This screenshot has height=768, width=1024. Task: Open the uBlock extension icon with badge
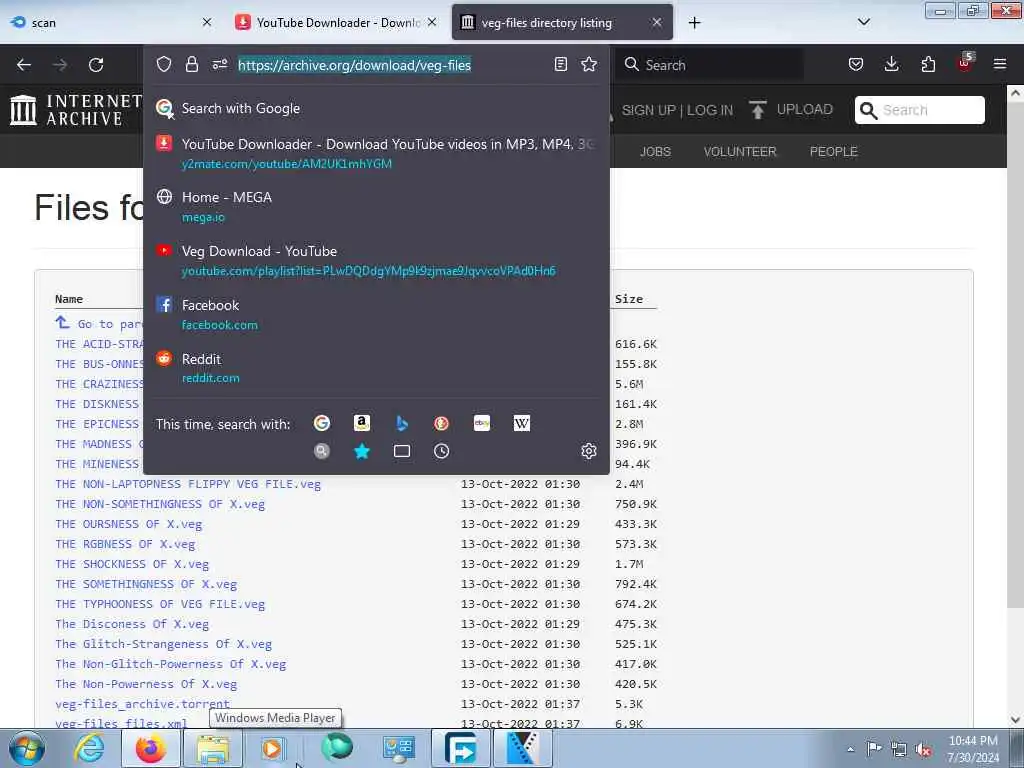coord(965,63)
